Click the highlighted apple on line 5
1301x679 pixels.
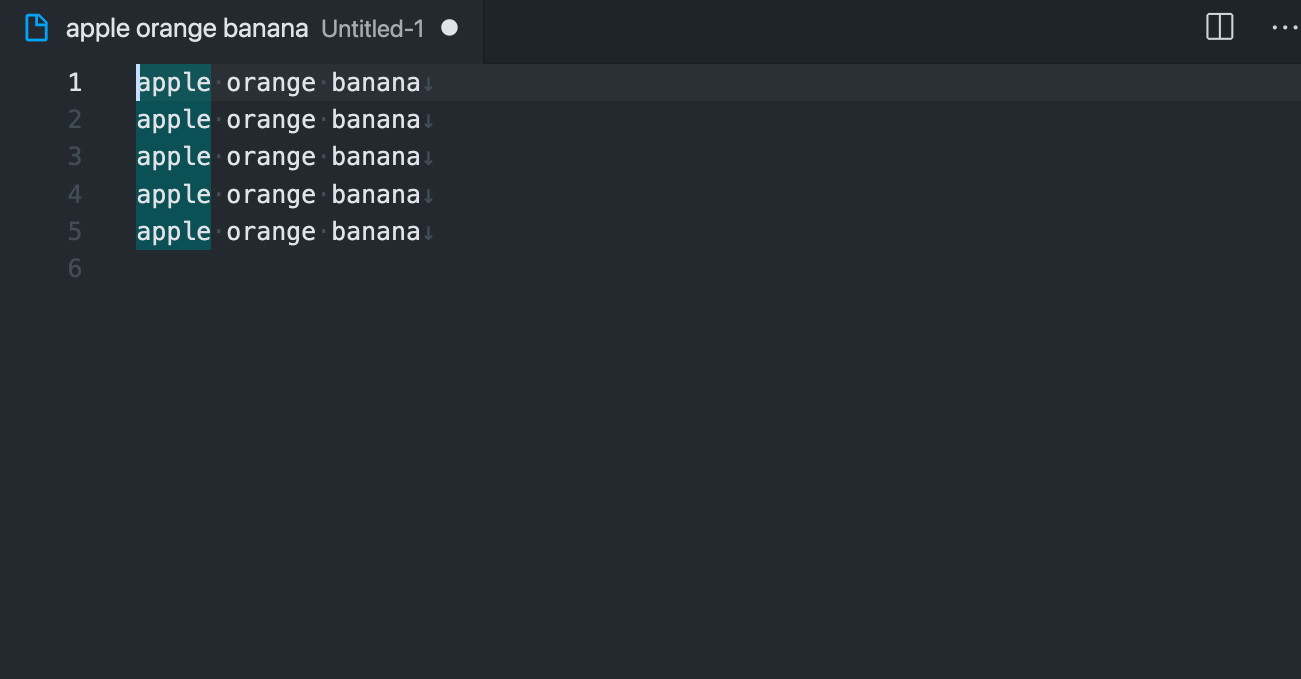pos(174,232)
